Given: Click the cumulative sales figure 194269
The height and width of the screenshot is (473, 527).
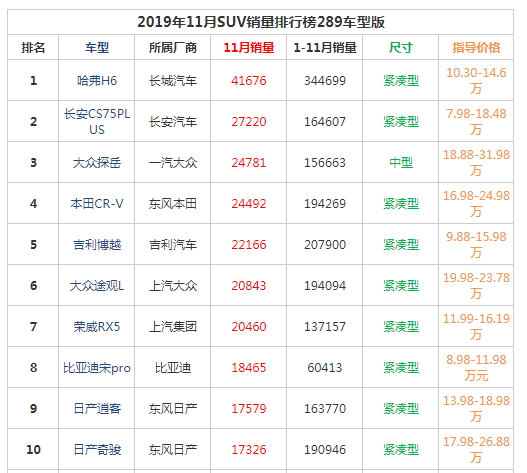Looking at the screenshot, I should pos(325,204).
